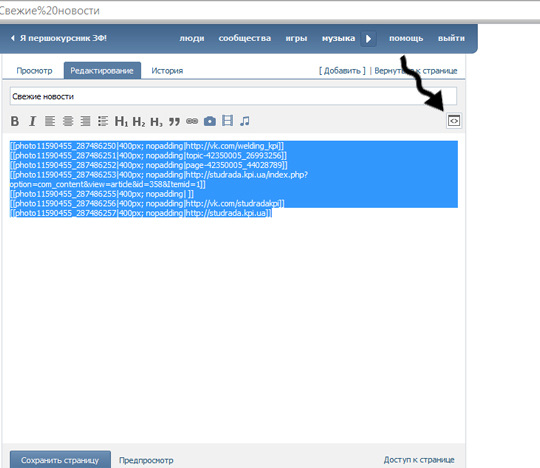The image size is (540, 468).
Task: Click the [ Добавить ] link
Action: pos(342,71)
